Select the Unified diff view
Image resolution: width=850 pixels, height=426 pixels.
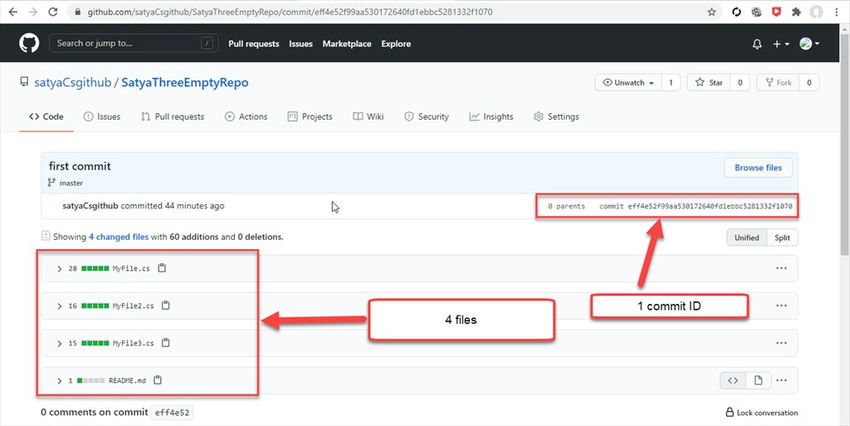coord(746,237)
